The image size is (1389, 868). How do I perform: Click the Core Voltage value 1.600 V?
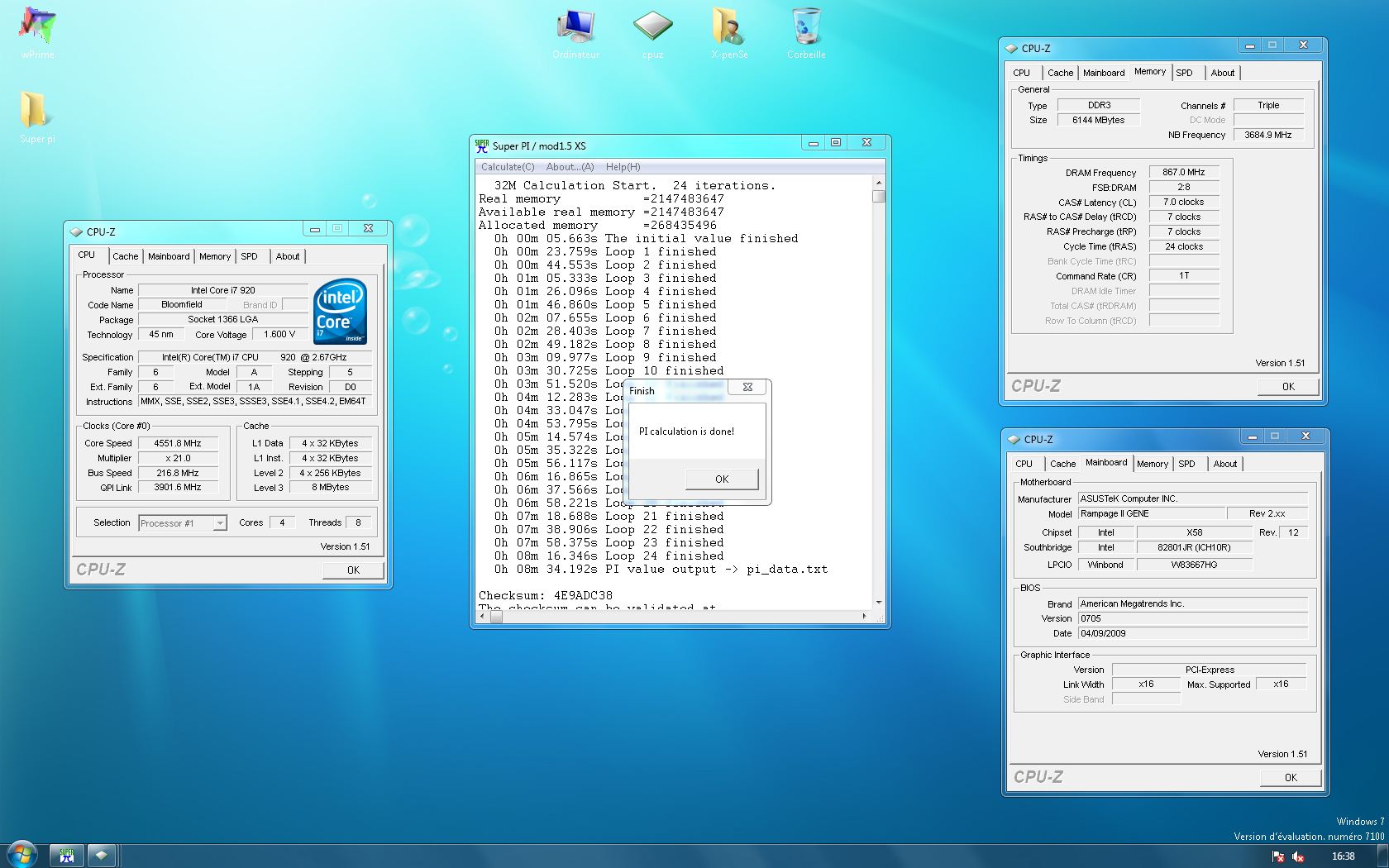tap(279, 334)
